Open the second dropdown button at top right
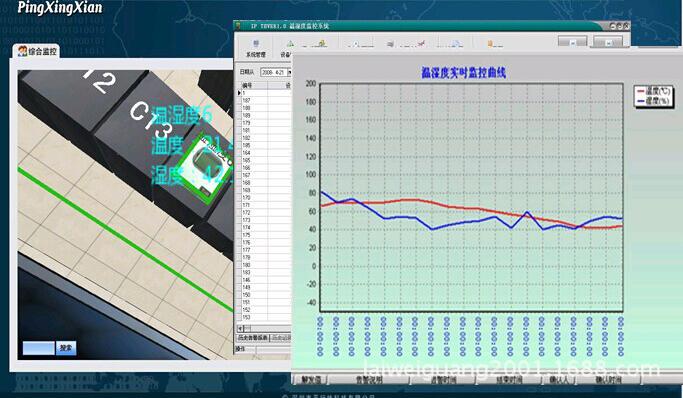The image size is (683, 398). pyautogui.click(x=608, y=42)
